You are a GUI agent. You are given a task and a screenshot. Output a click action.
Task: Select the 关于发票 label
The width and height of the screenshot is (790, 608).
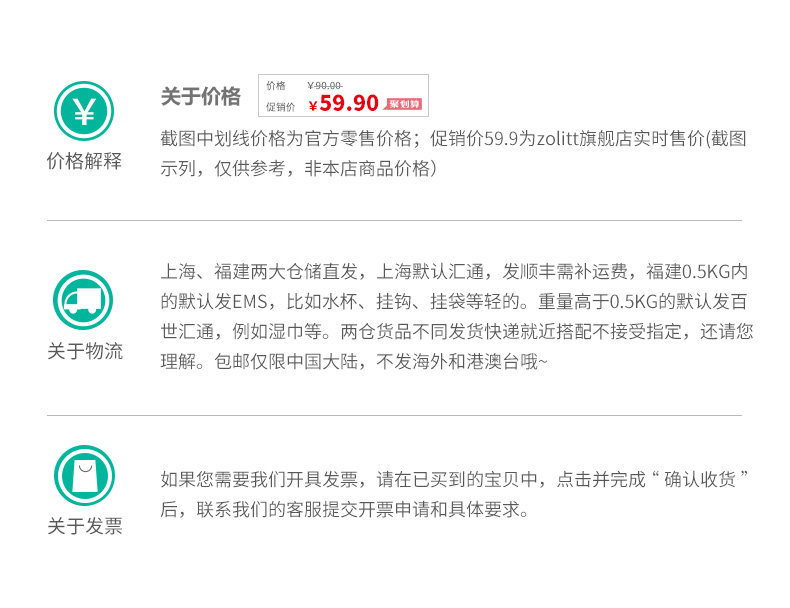tap(84, 526)
